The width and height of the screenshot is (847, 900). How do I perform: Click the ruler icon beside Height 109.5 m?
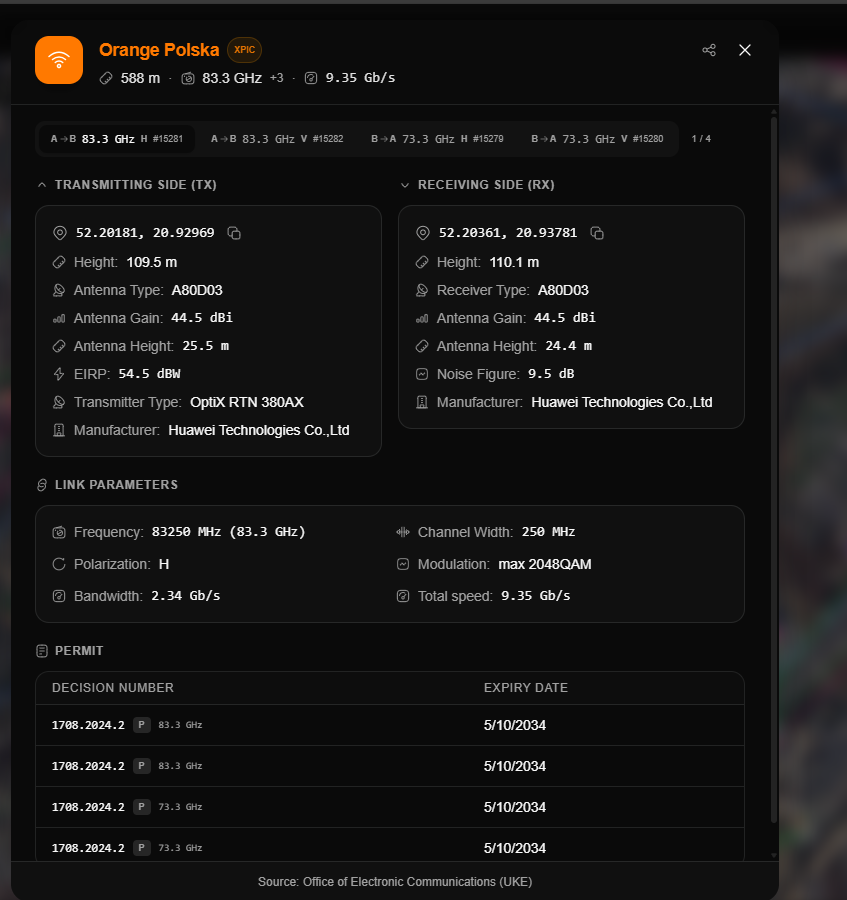click(x=59, y=262)
